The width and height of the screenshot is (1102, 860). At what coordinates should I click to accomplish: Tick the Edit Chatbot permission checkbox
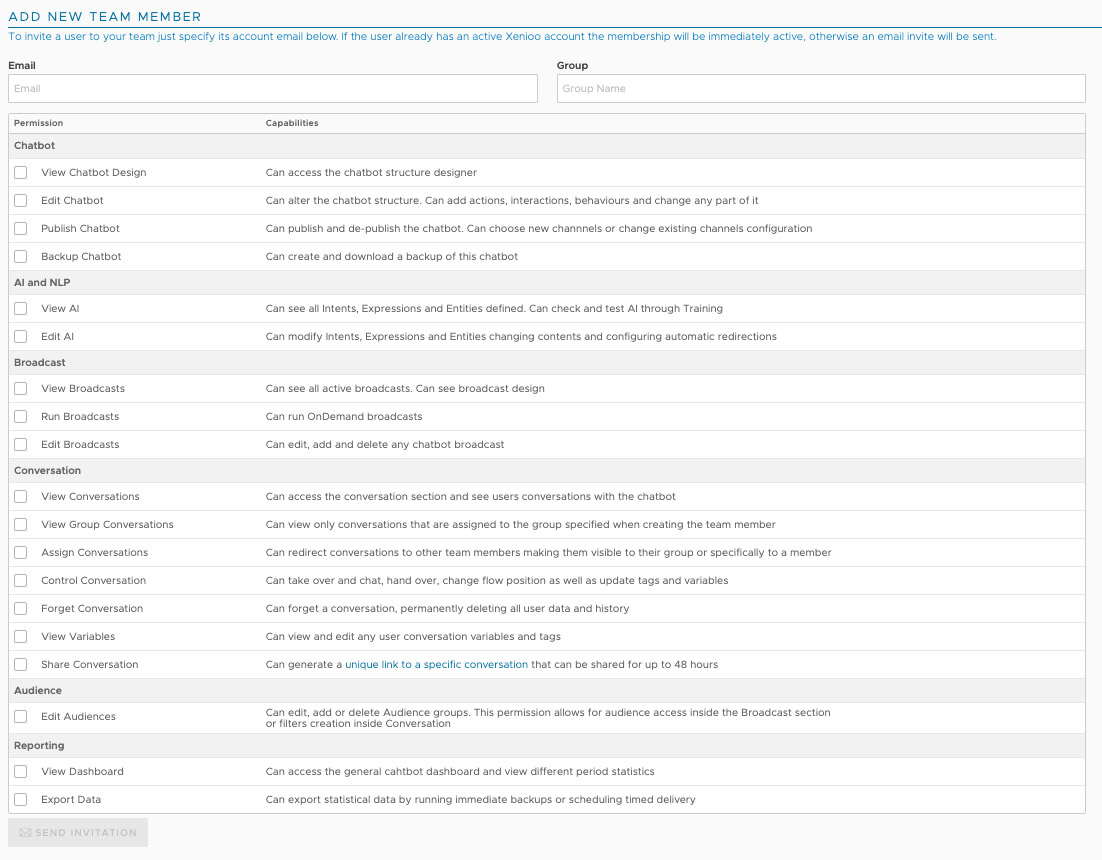pos(21,200)
